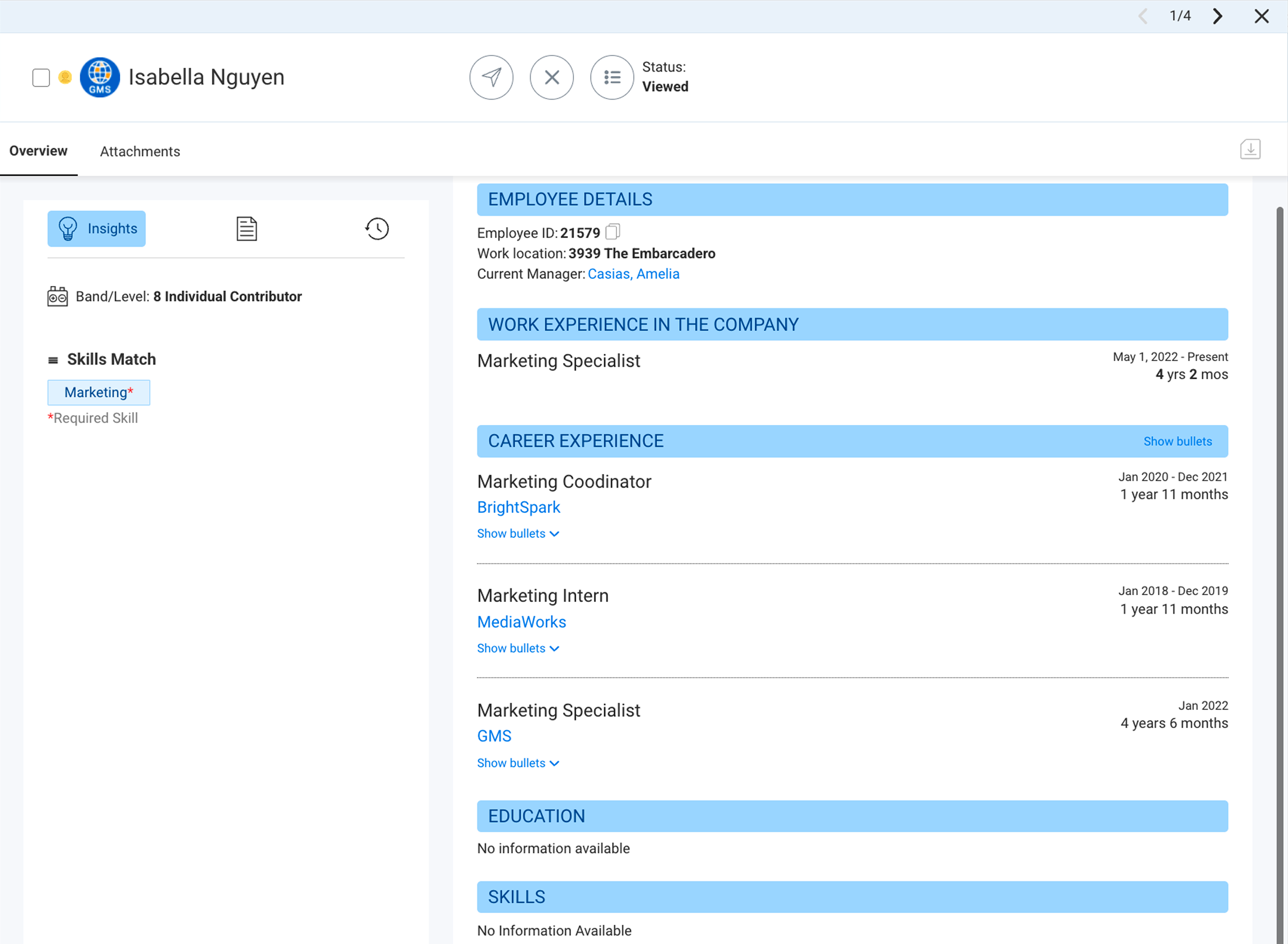Screen dimensions: 1288x944
Task: Expand Show bullets under BrightSpark
Action: tap(518, 534)
